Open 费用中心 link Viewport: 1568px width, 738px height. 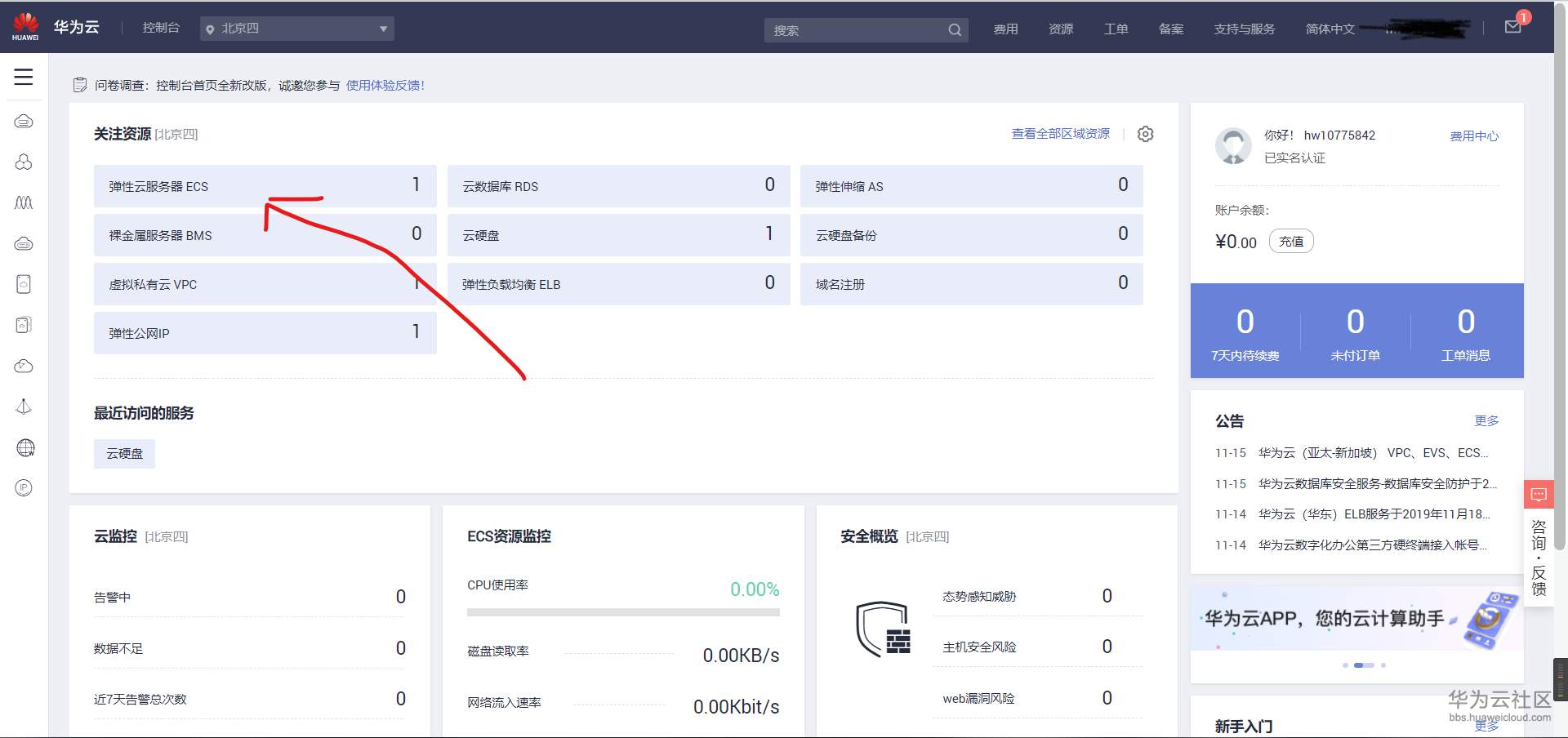[1474, 136]
